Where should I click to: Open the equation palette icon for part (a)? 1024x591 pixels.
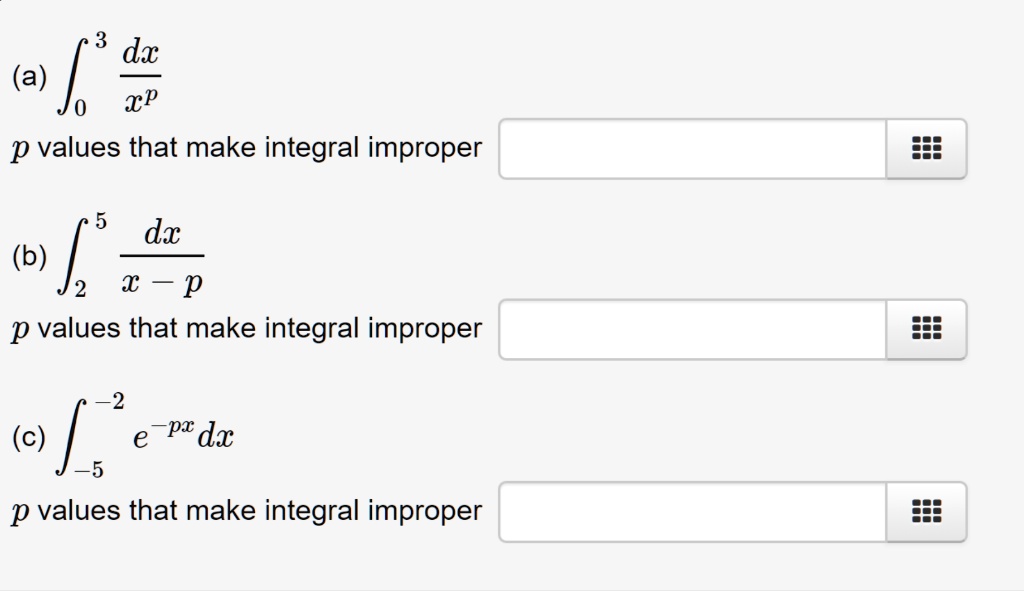pos(927,150)
